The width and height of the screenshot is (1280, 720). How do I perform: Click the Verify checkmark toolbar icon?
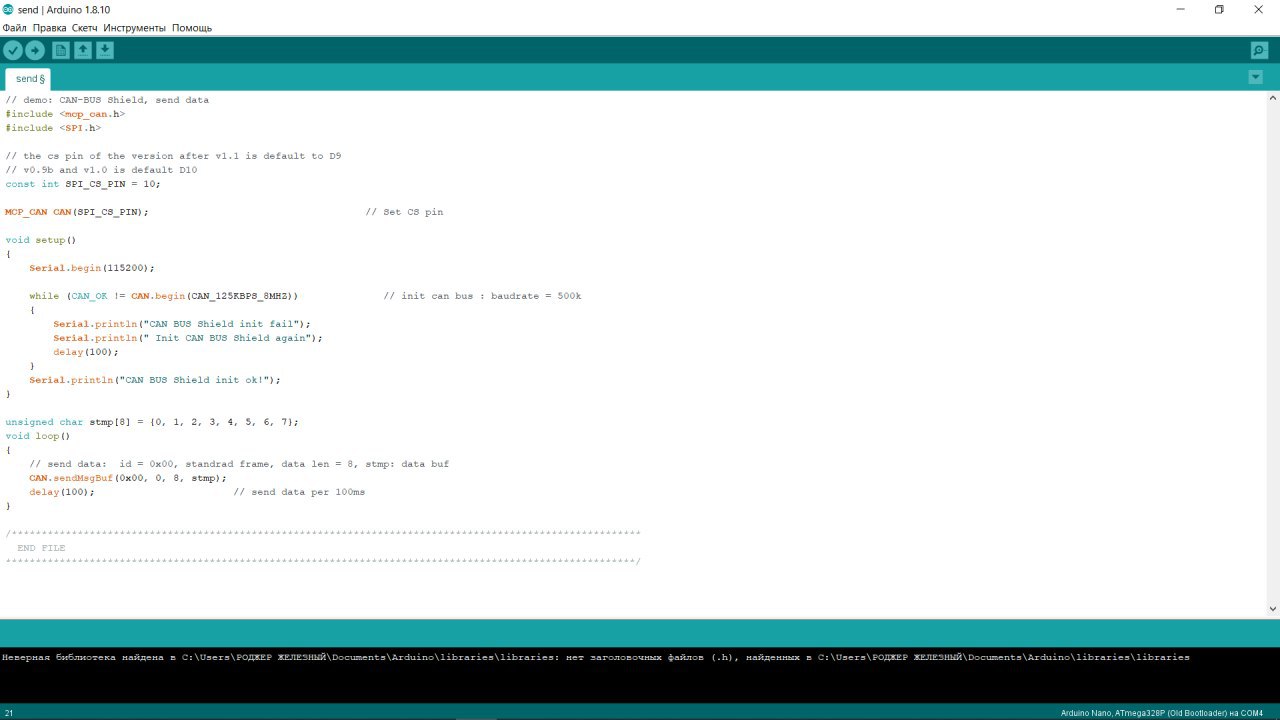pyautogui.click(x=13, y=50)
